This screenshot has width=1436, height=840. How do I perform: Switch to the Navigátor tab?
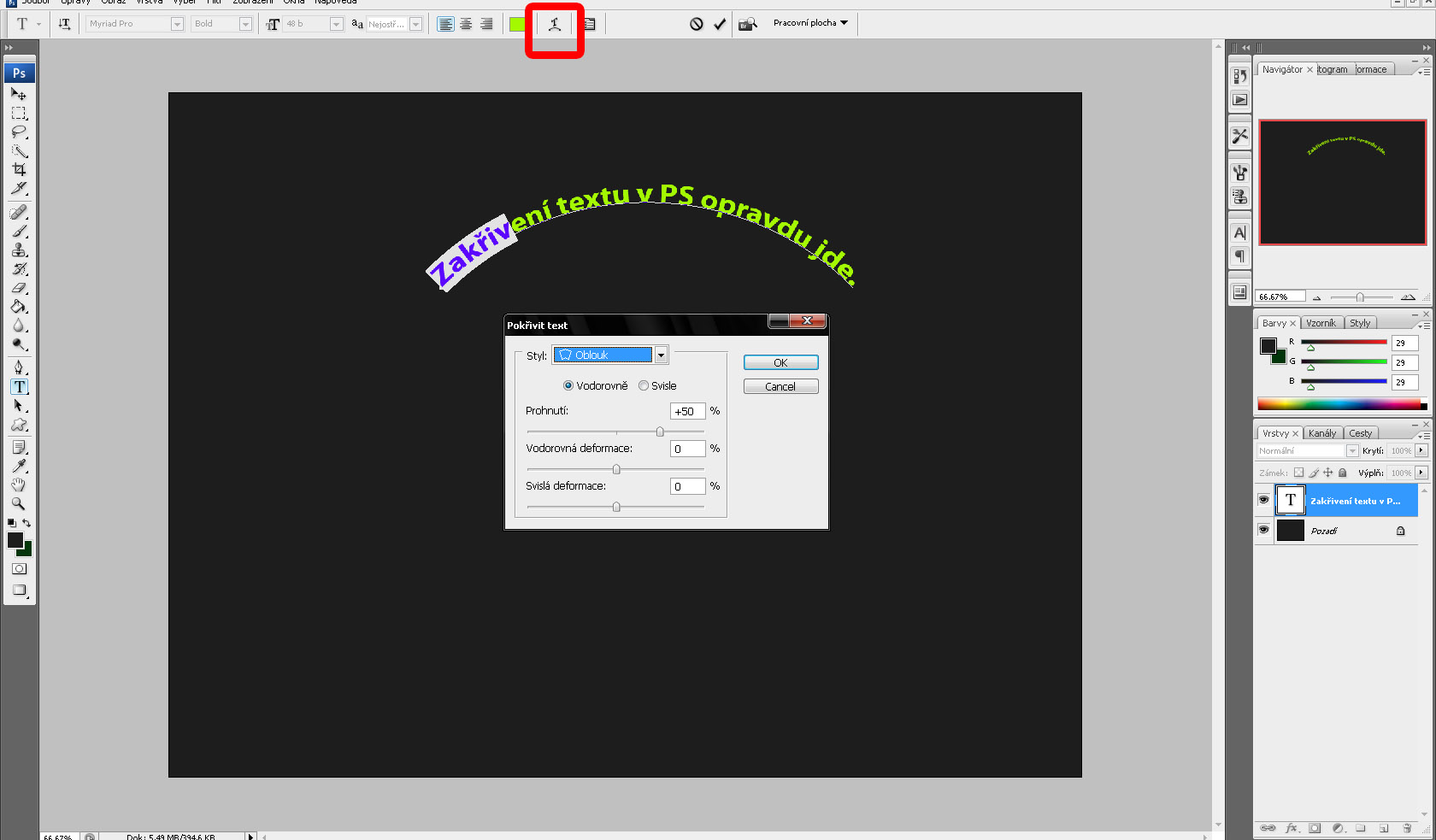coord(1282,69)
